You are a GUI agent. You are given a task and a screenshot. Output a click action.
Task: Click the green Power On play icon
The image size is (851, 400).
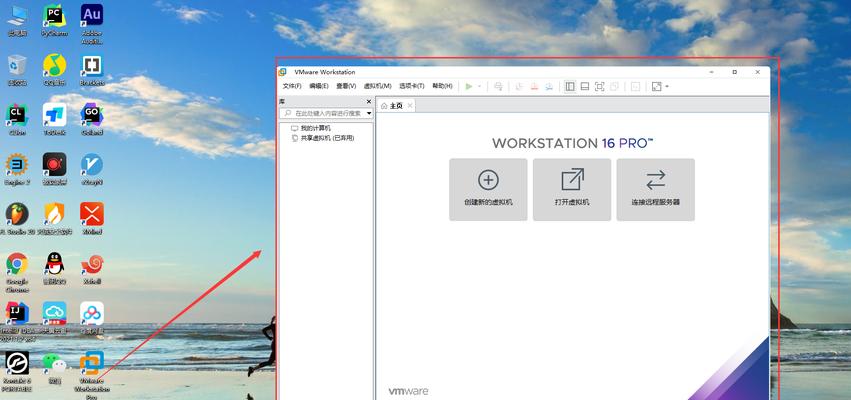point(469,86)
